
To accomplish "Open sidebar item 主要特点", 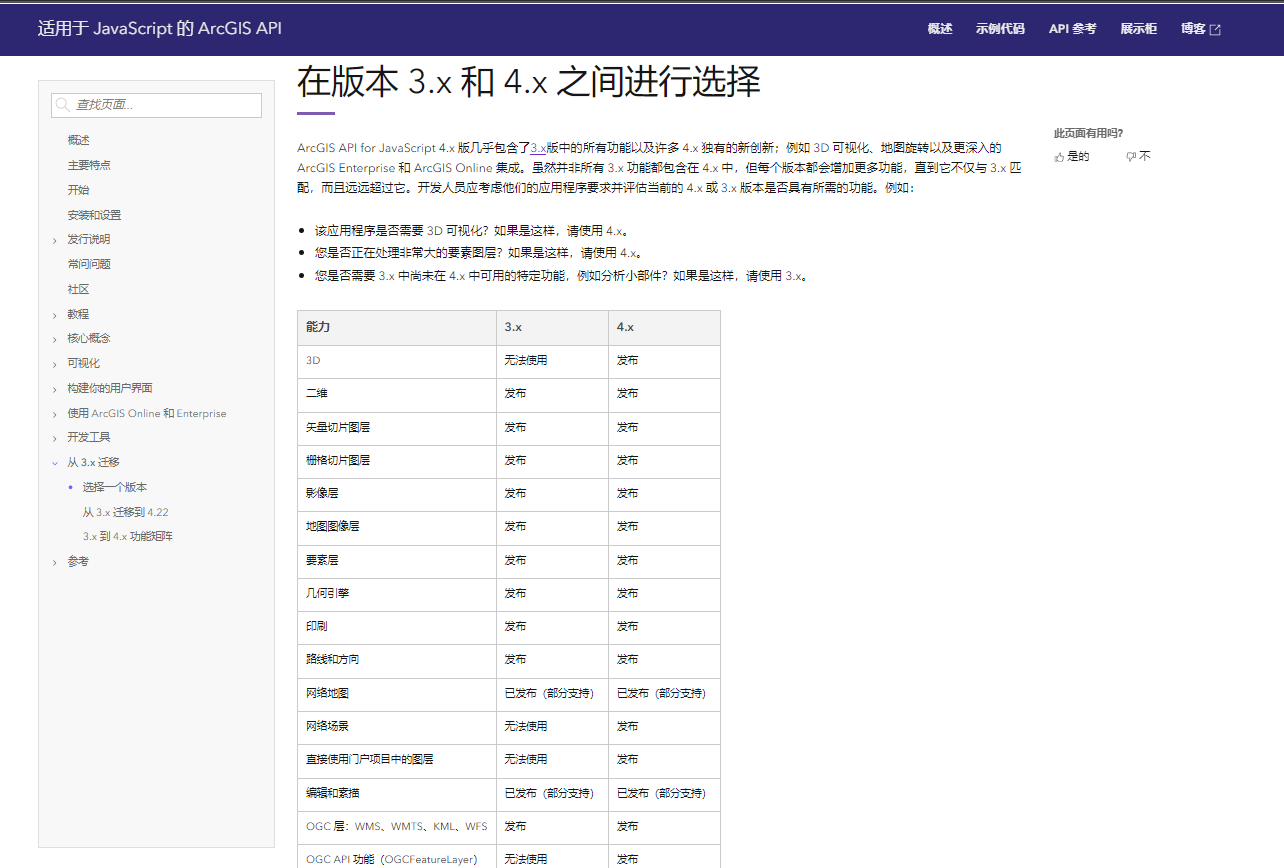I will point(89,165).
